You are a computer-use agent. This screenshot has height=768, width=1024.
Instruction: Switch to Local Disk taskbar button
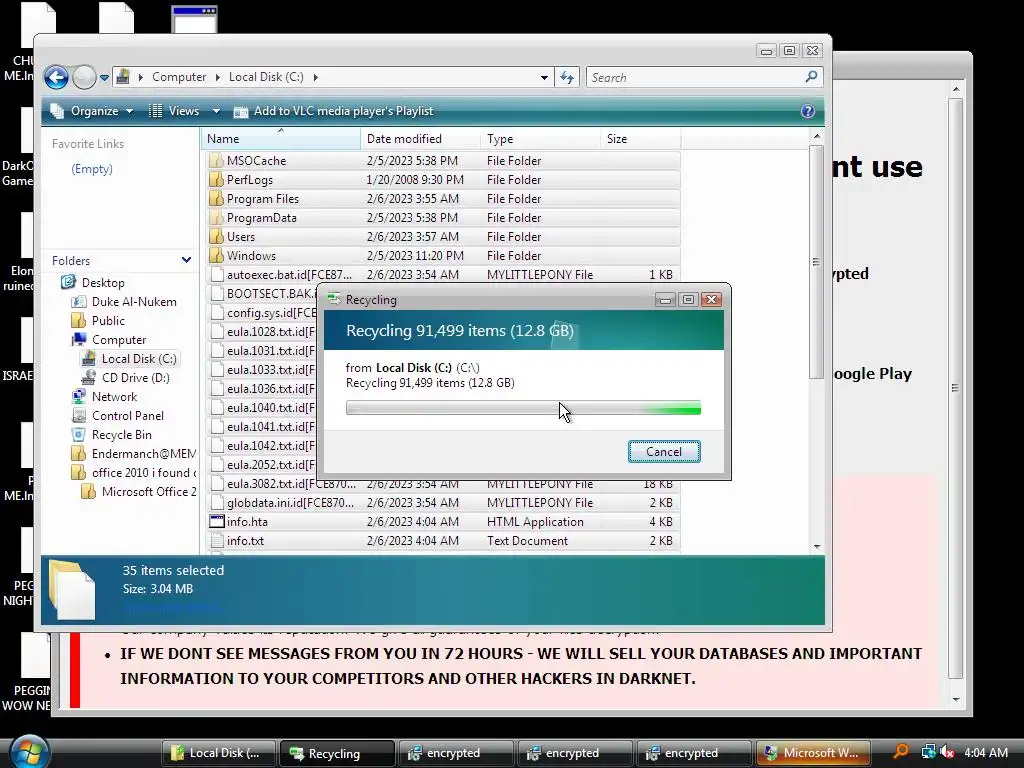click(219, 753)
